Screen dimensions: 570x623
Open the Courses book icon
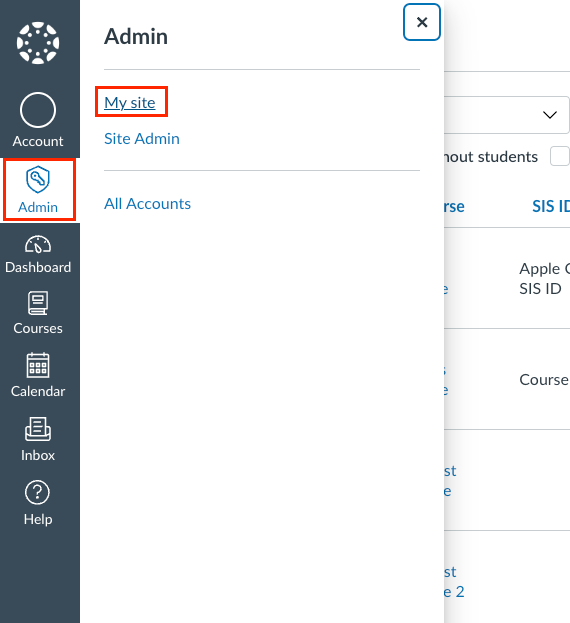pyautogui.click(x=38, y=303)
